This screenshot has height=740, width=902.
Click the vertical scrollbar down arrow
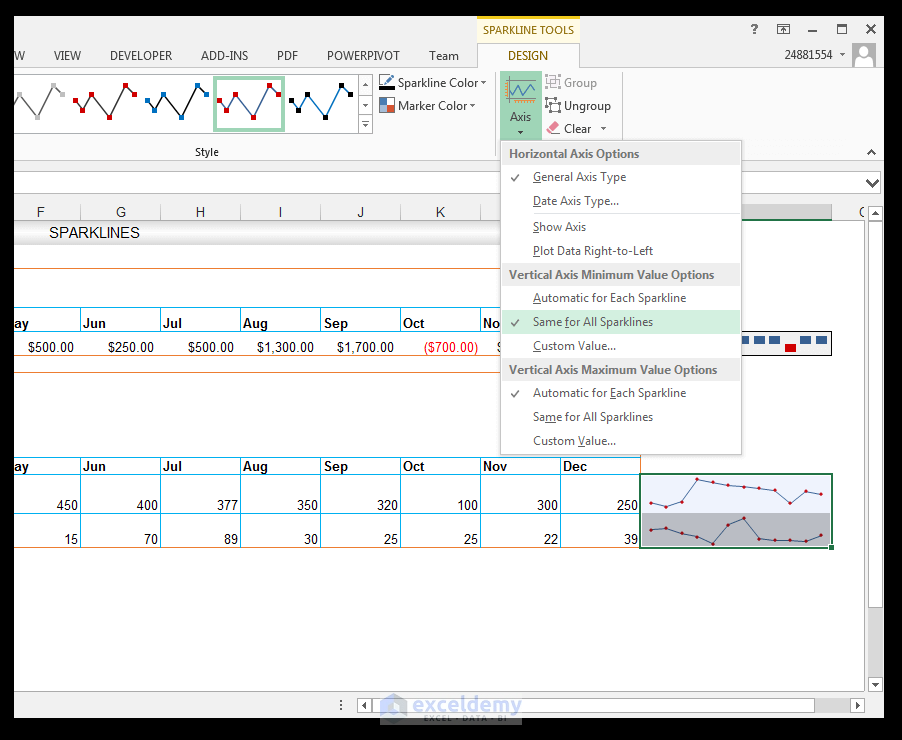coord(875,684)
